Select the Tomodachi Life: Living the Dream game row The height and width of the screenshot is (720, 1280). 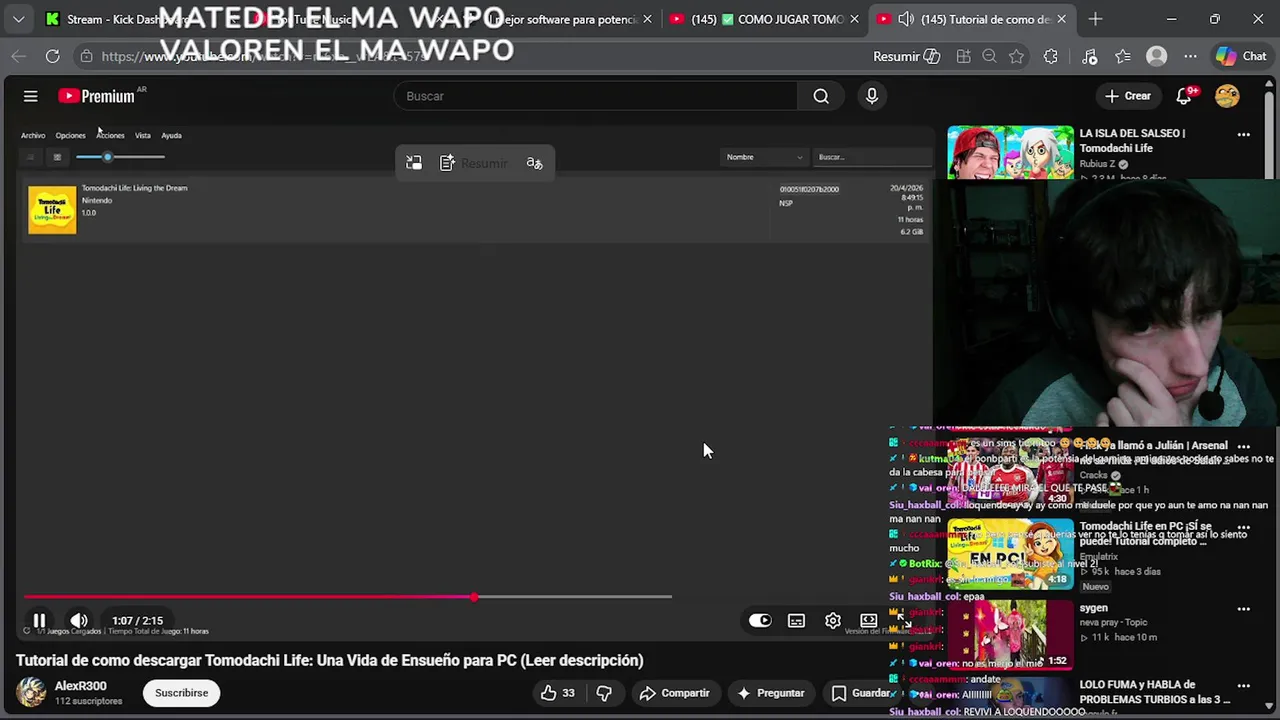pos(477,210)
